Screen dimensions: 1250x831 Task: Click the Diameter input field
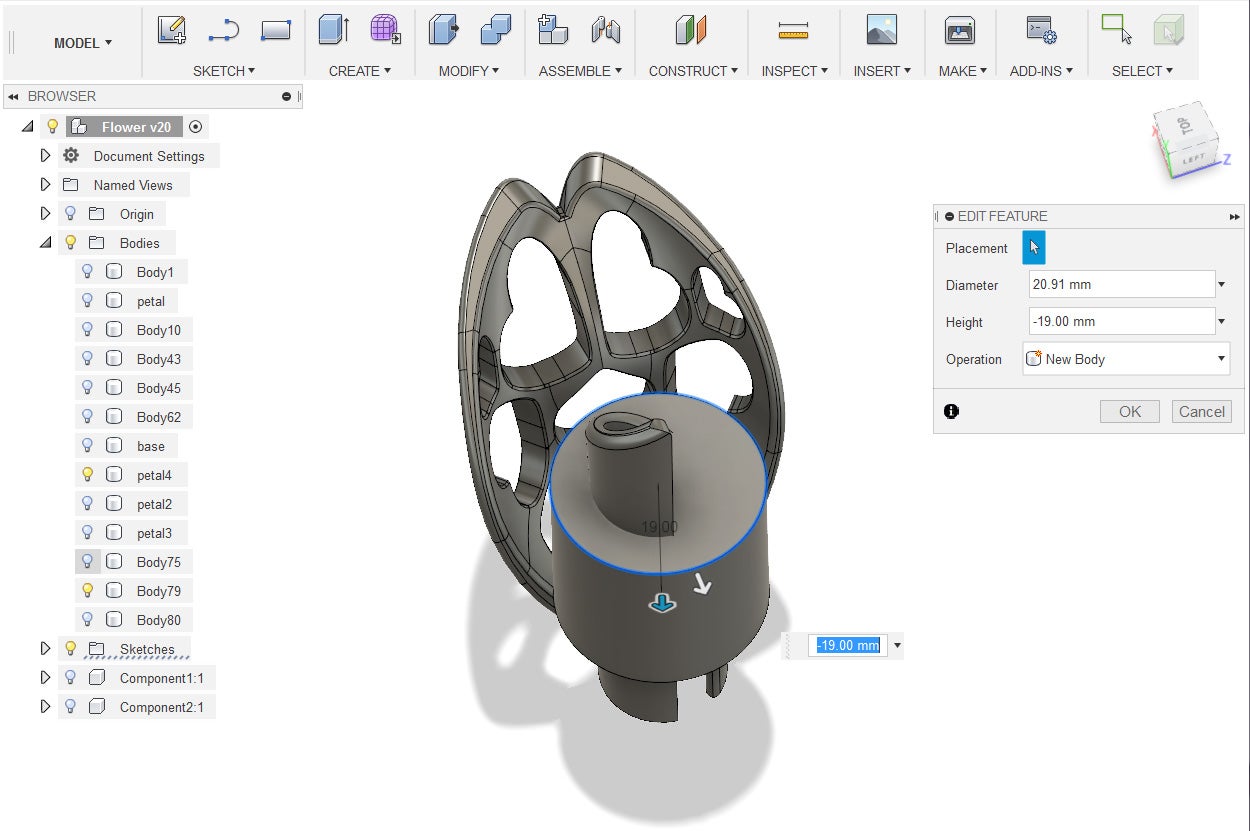(x=1121, y=285)
